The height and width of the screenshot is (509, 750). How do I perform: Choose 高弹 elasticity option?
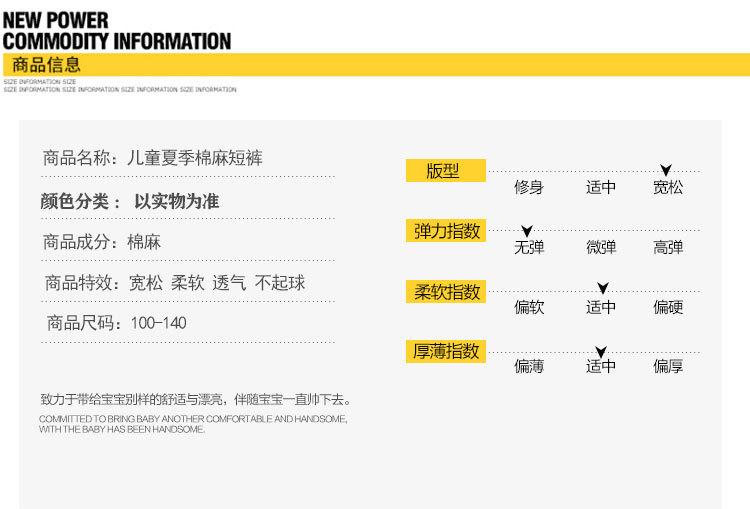[668, 247]
